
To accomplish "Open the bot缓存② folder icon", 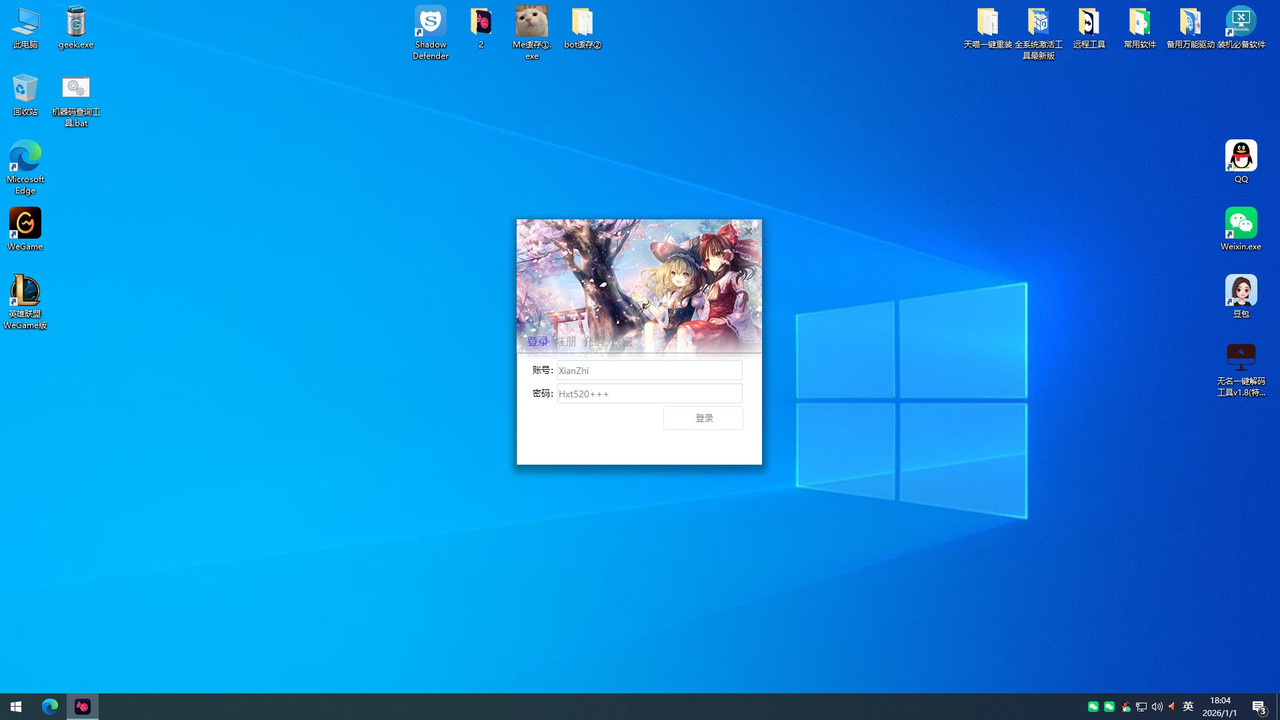I will [x=582, y=28].
